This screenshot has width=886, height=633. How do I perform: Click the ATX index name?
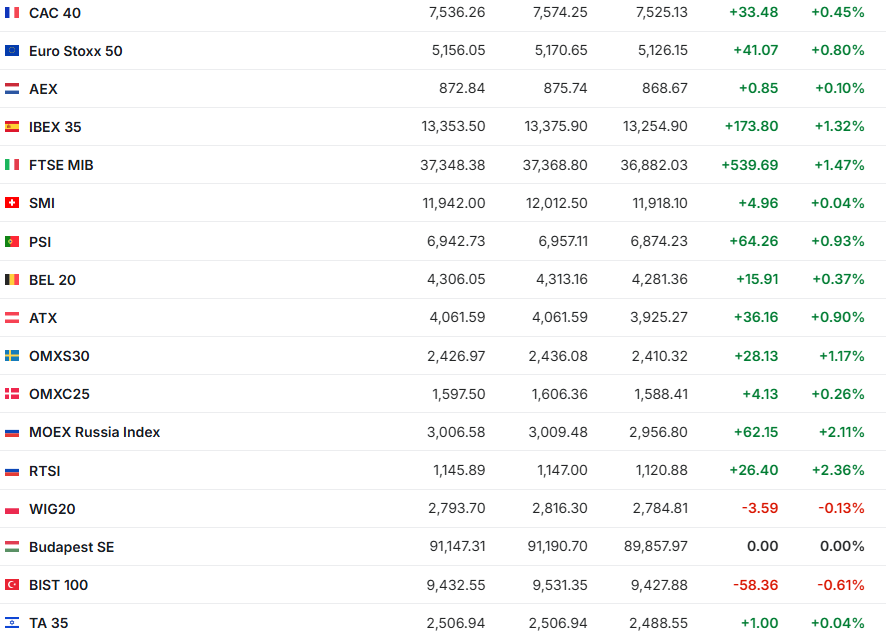43,318
